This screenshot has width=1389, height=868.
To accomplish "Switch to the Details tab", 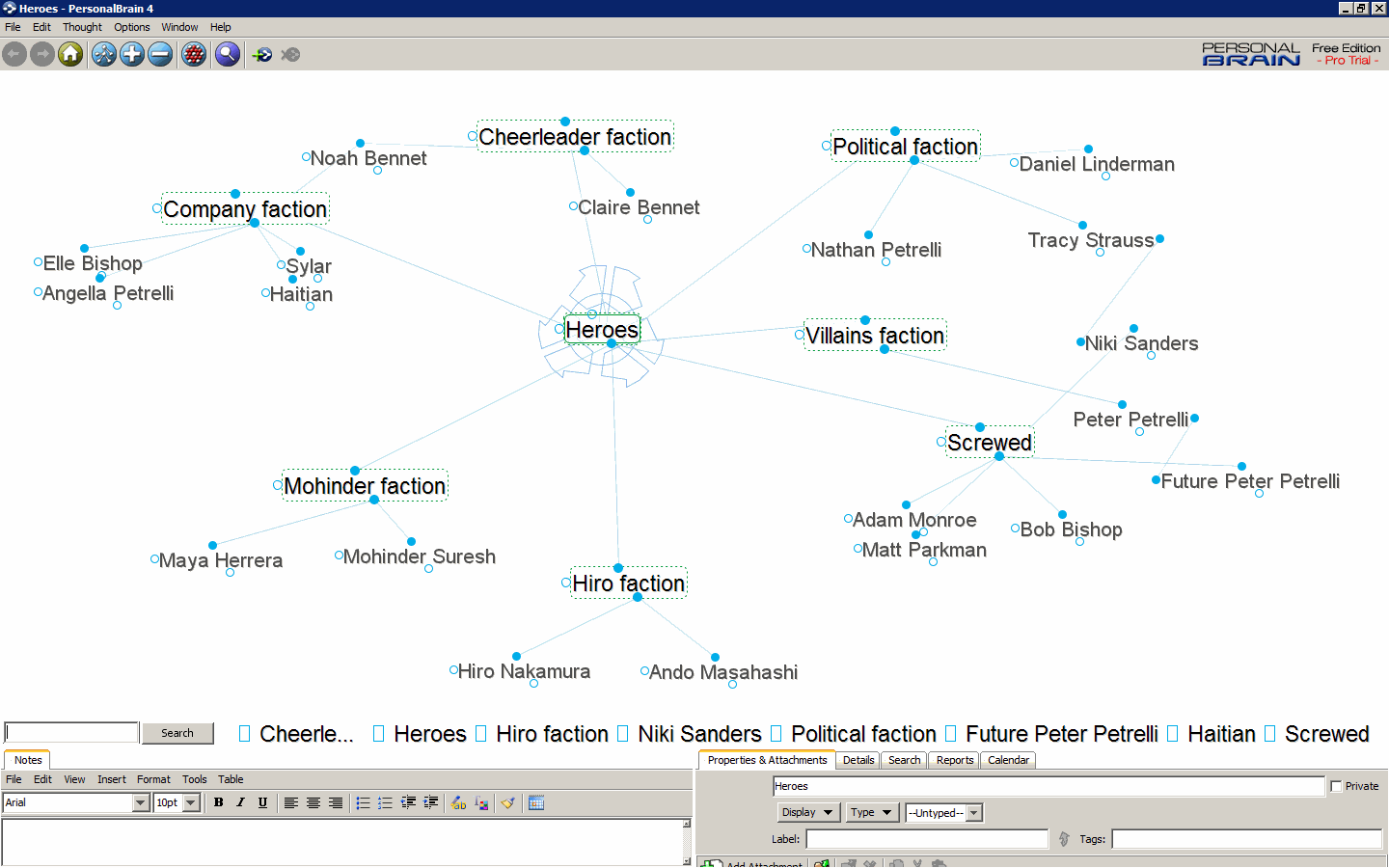I will tap(858, 760).
